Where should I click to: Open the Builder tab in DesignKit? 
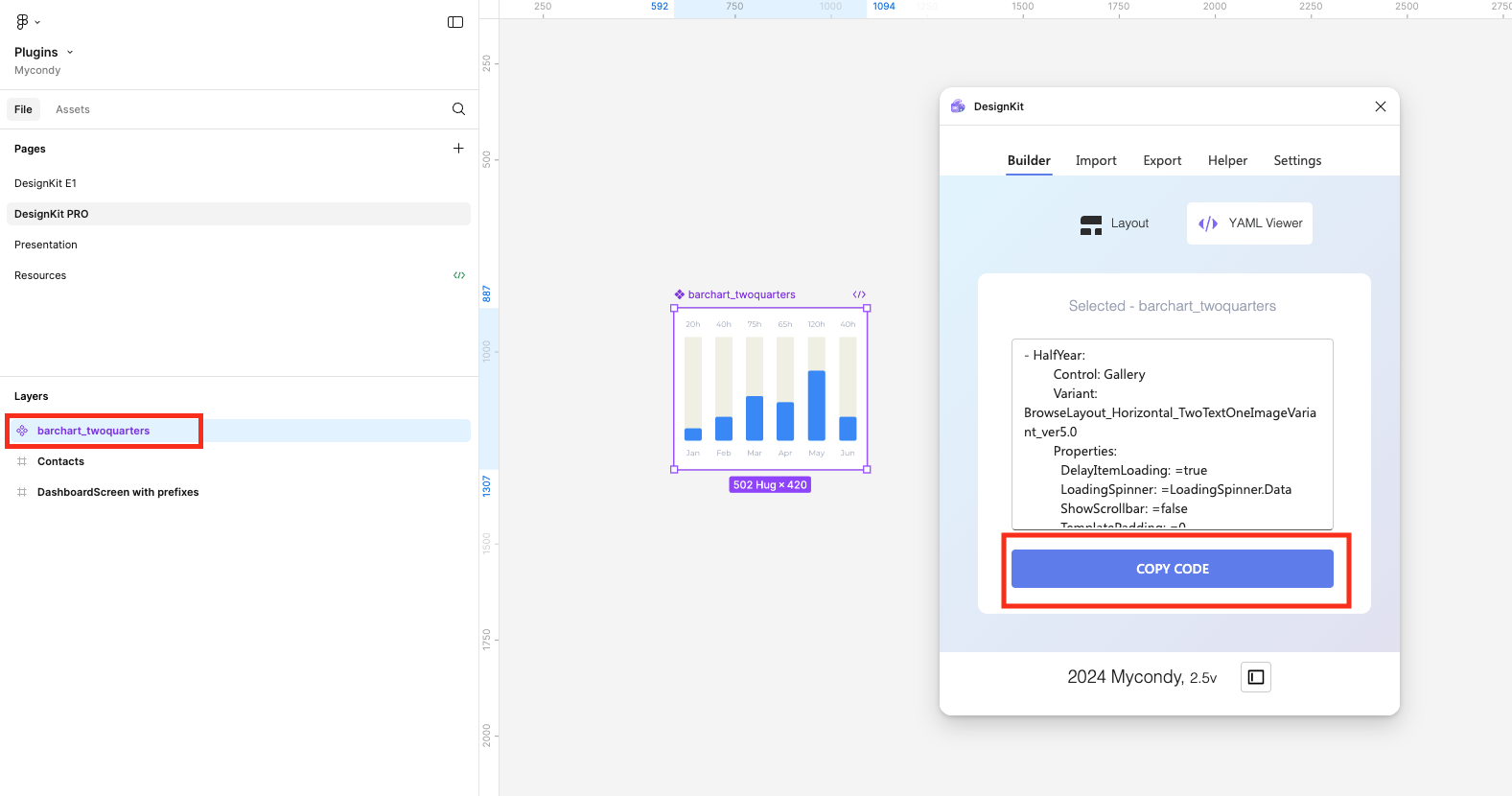1029,160
